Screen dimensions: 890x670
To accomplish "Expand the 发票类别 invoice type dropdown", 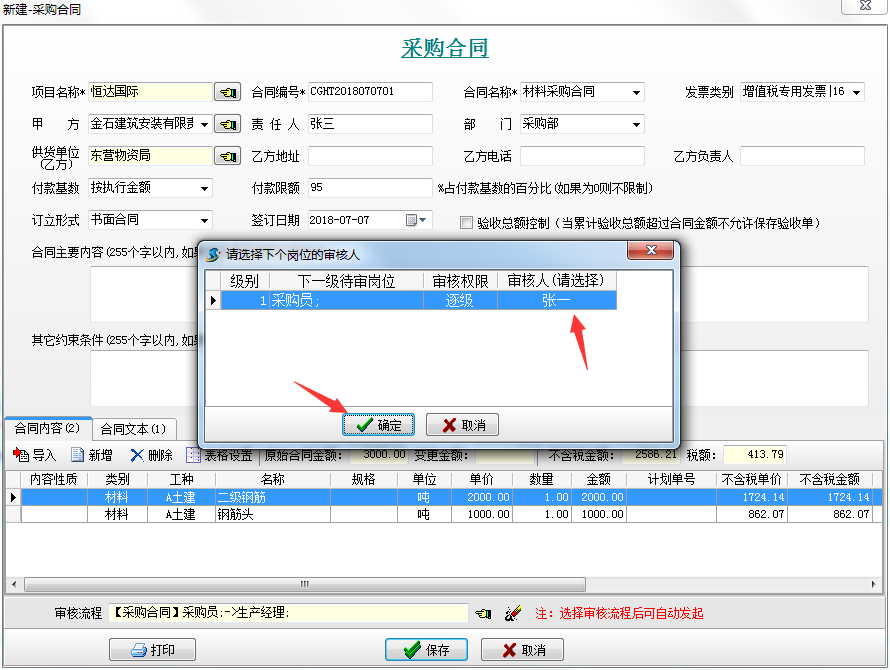I will click(856, 92).
